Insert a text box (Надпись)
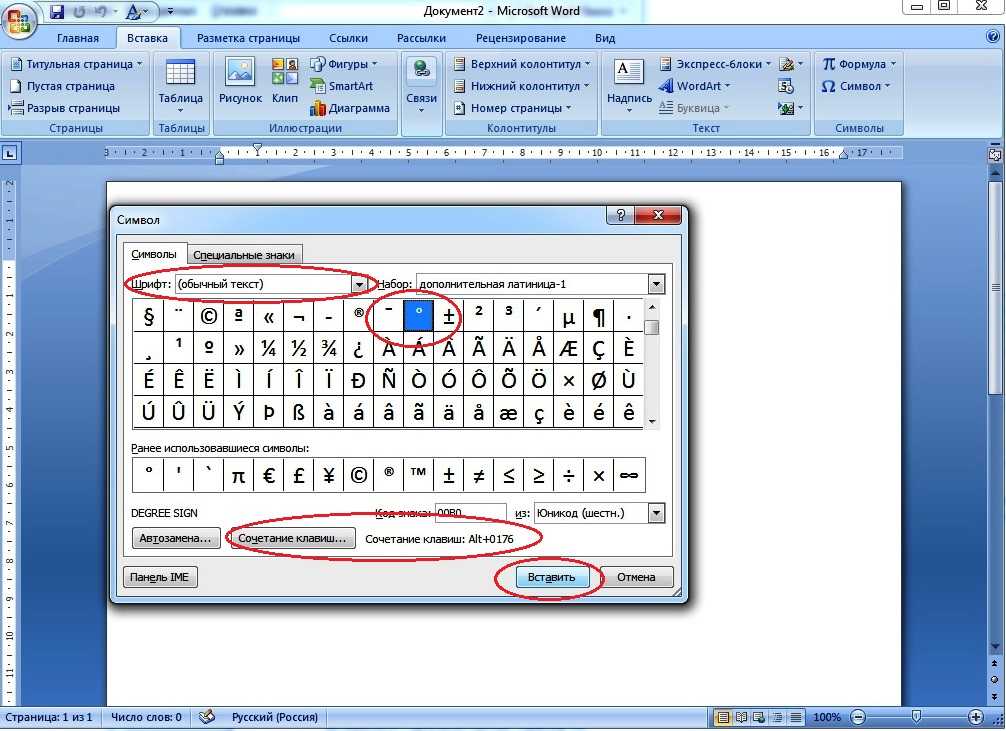Screen dimensions: 1006x731 tap(629, 86)
